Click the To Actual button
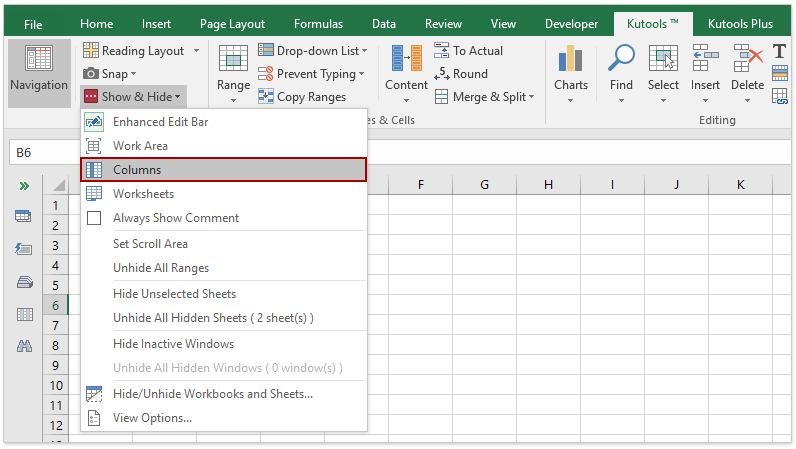796x449 pixels. [470, 50]
